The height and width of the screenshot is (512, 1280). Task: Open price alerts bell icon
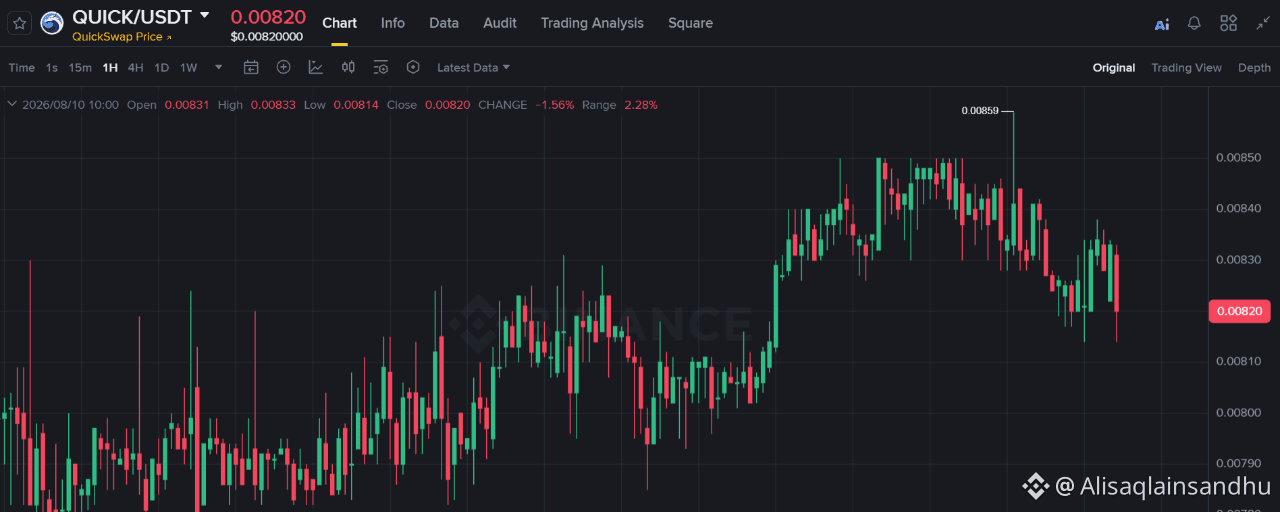[x=1194, y=23]
